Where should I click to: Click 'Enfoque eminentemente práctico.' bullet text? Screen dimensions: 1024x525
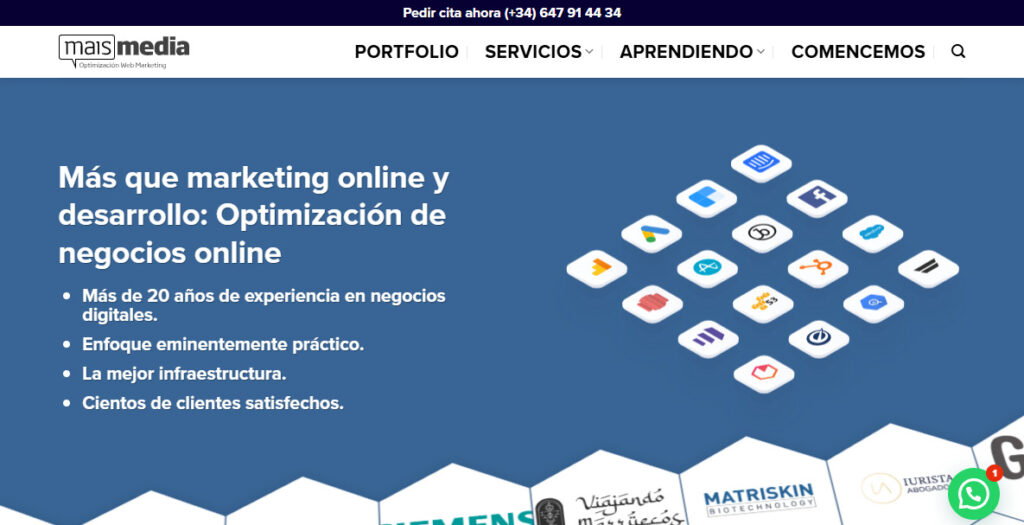pyautogui.click(x=223, y=344)
